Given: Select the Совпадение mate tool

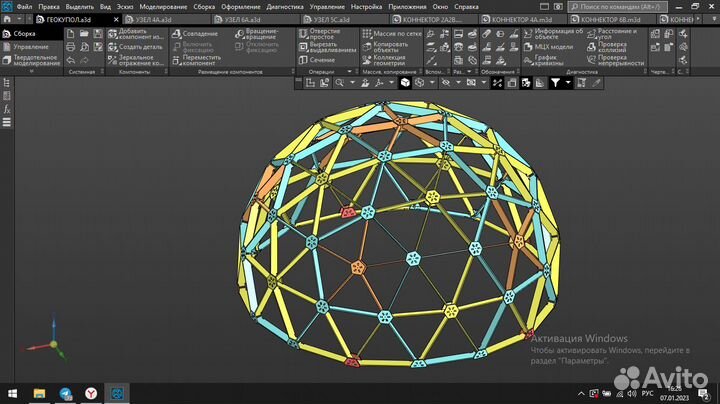Looking at the screenshot, I should (x=195, y=34).
